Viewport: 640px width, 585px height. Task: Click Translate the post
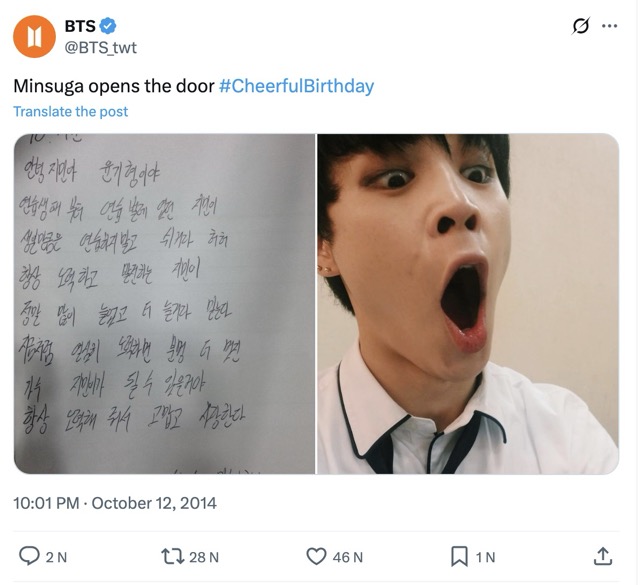point(70,111)
